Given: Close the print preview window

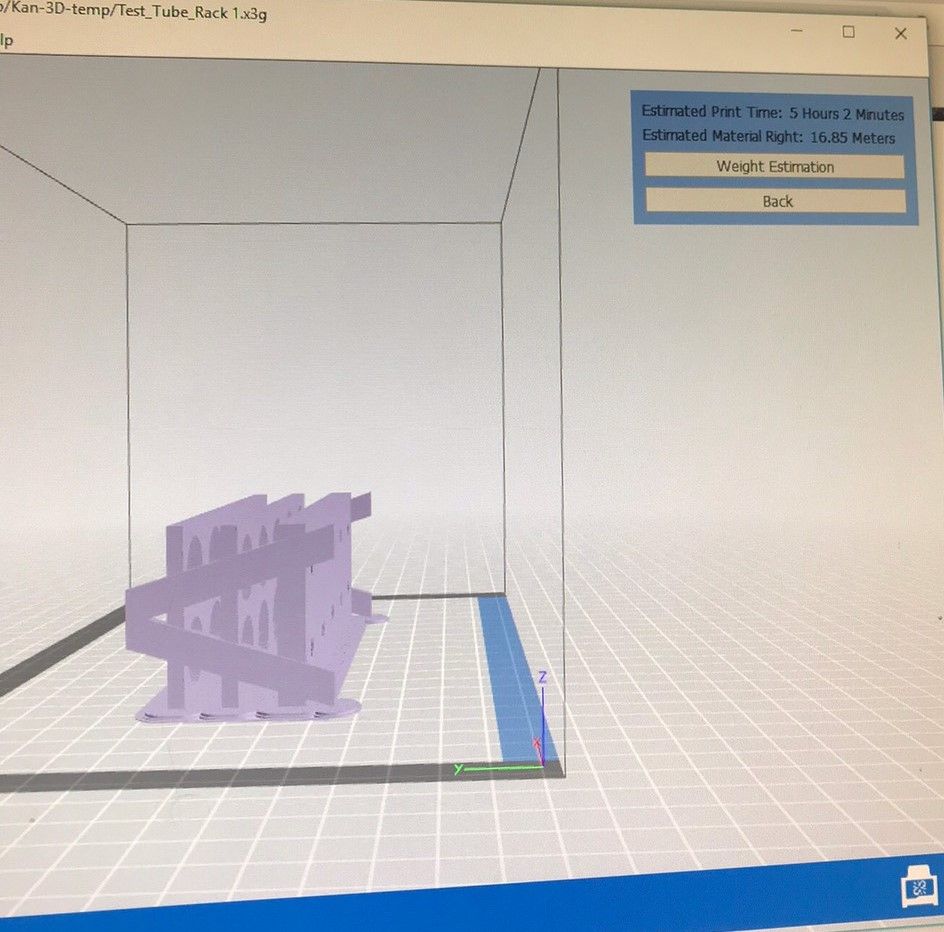Looking at the screenshot, I should 900,33.
